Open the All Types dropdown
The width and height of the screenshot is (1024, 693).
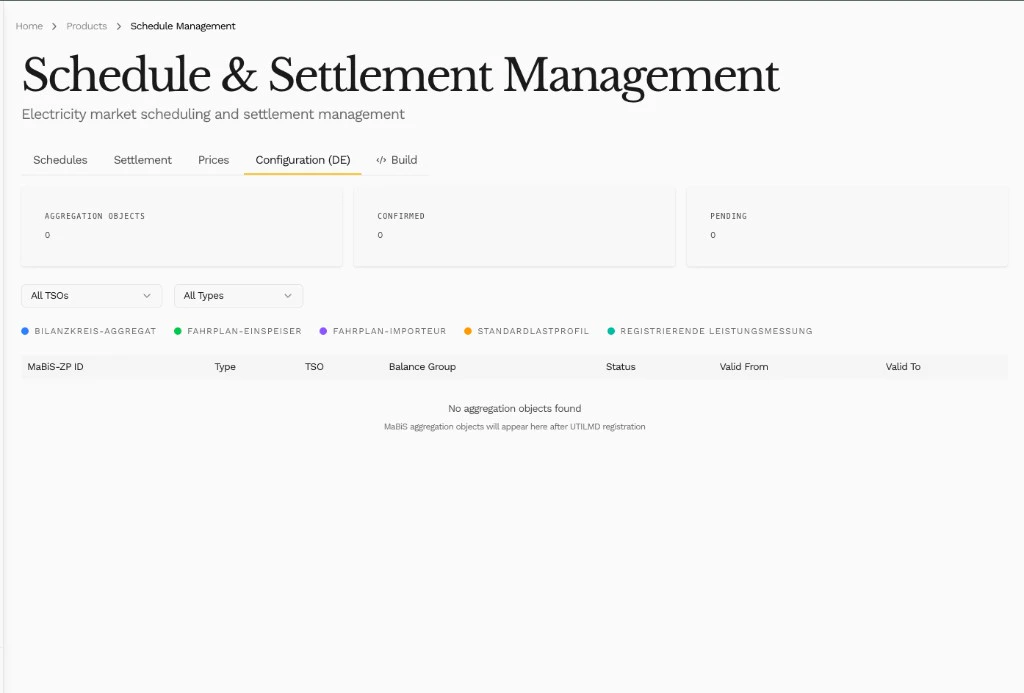point(238,296)
